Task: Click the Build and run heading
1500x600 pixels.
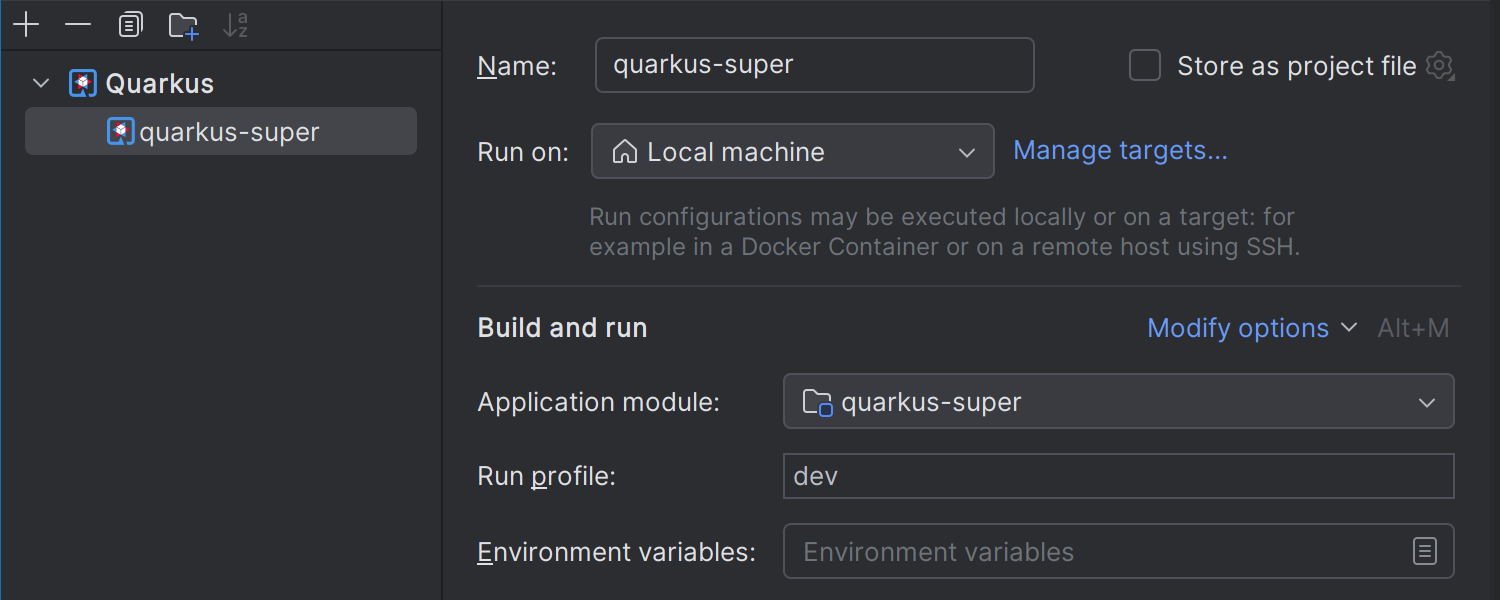Action: click(563, 328)
